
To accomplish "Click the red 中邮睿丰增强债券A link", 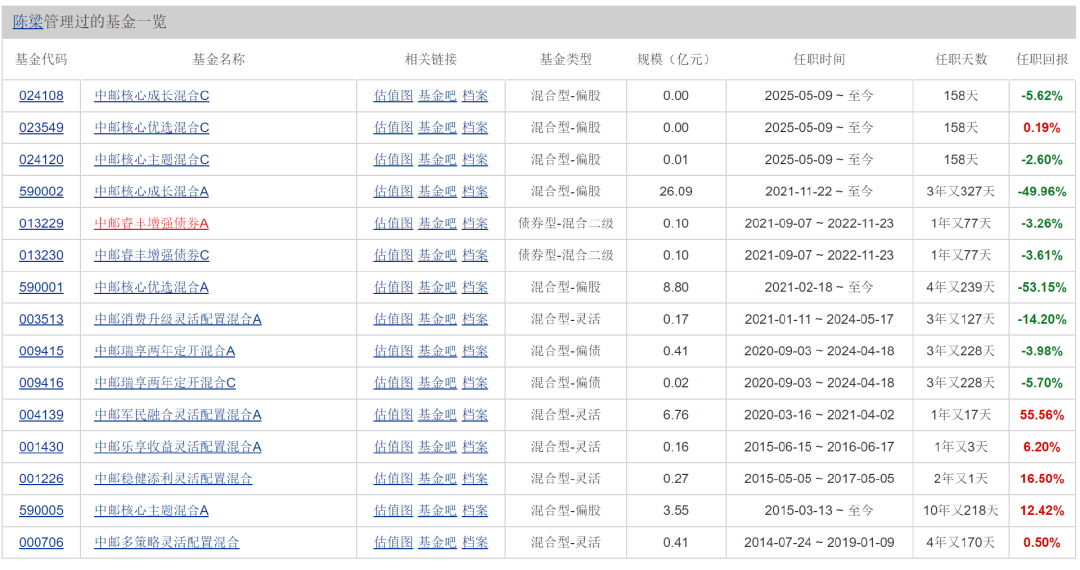I will [x=151, y=224].
